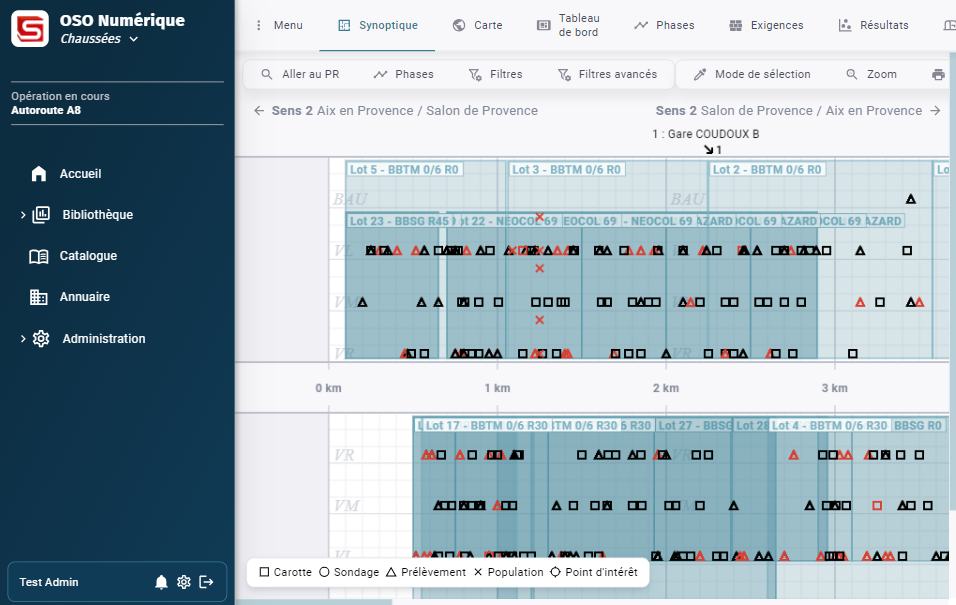Click the logout icon
956x605 pixels.
207,582
